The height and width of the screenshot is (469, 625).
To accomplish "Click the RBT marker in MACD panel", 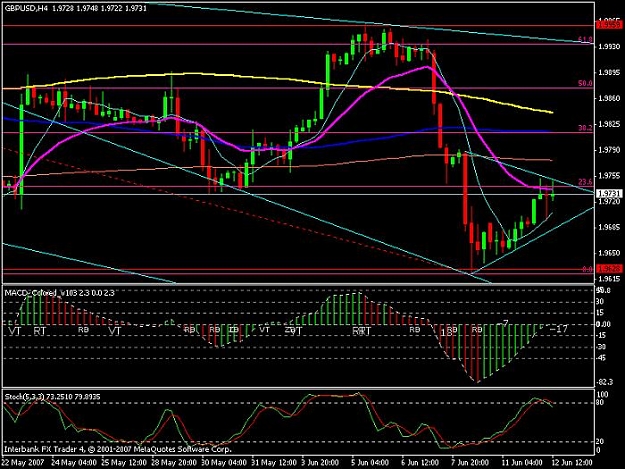I will [x=362, y=331].
